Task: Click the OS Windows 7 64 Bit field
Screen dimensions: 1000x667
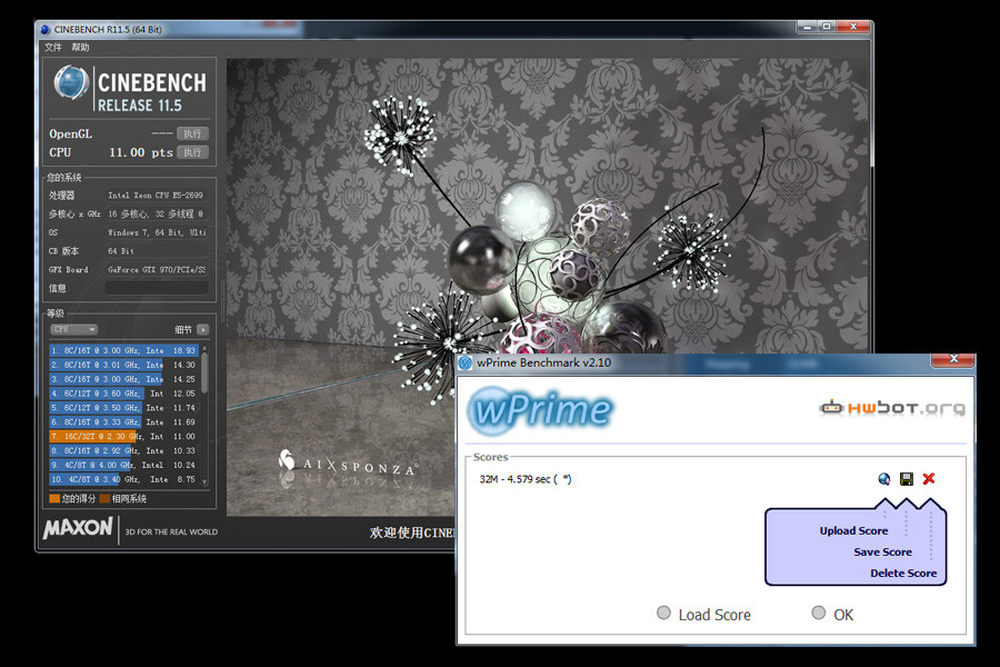Action: point(157,233)
